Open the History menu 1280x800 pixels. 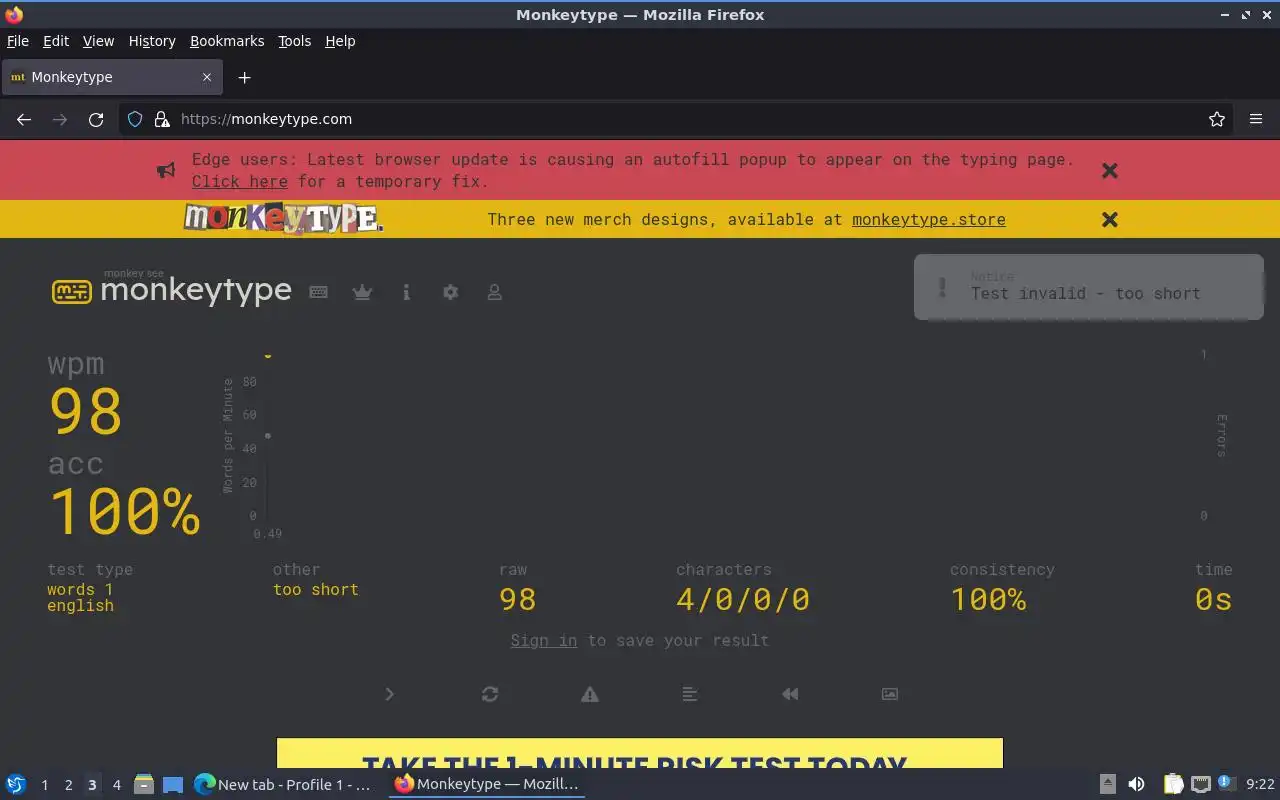[152, 41]
